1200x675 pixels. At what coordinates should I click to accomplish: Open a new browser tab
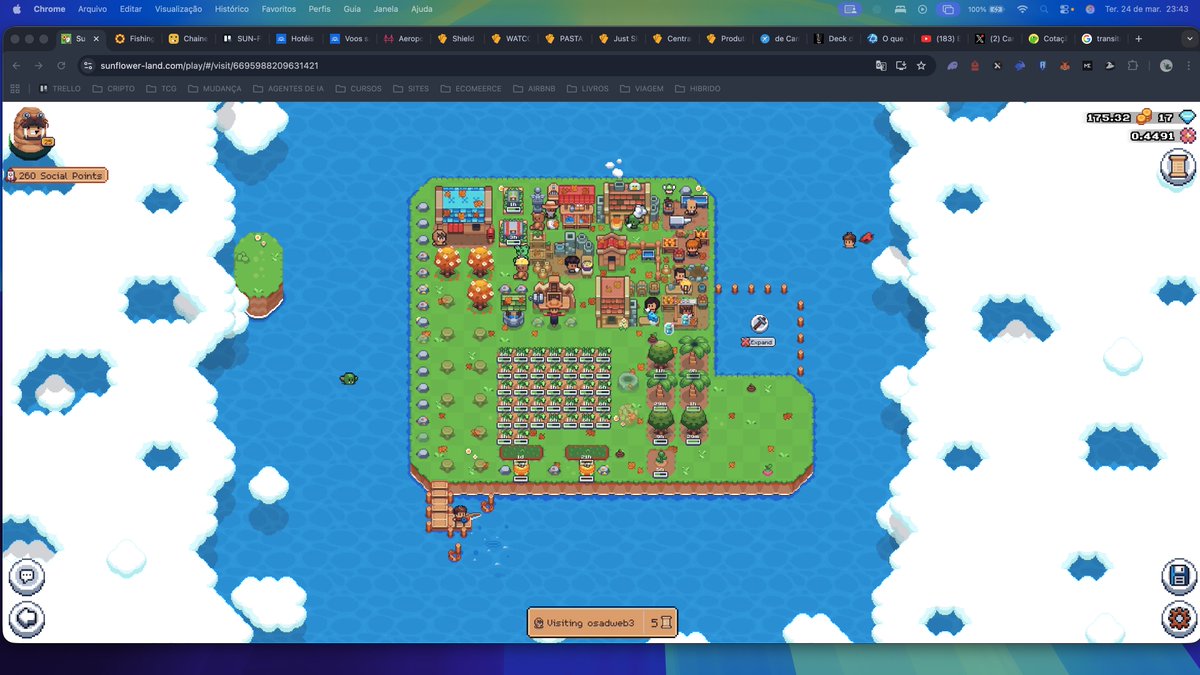pos(1138,38)
